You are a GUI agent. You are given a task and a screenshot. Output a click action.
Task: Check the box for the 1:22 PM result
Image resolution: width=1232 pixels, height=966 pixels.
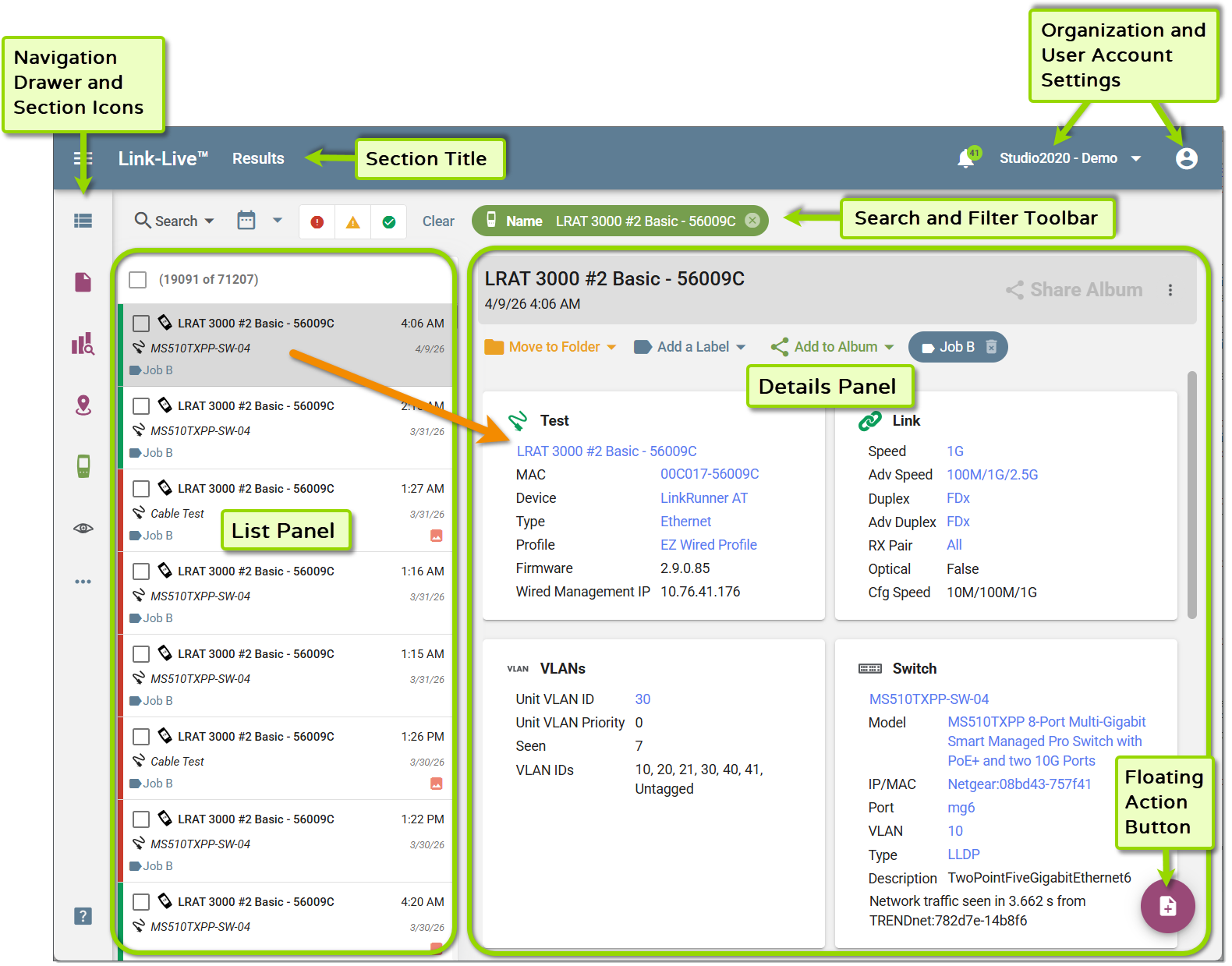pos(141,819)
